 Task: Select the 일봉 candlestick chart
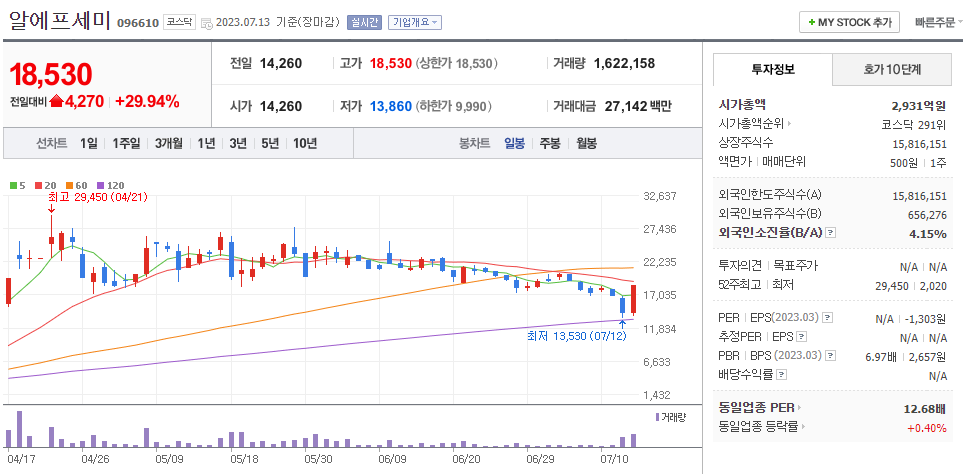(x=514, y=144)
